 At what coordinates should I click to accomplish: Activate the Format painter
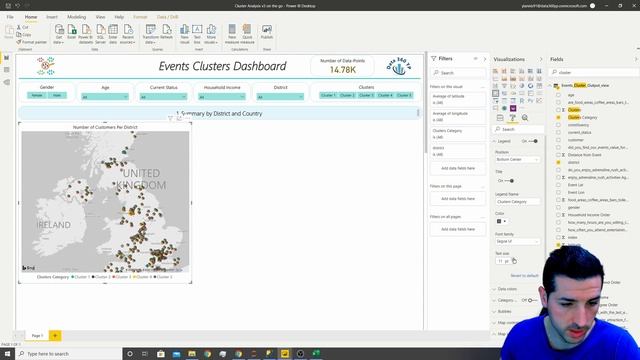point(31,42)
